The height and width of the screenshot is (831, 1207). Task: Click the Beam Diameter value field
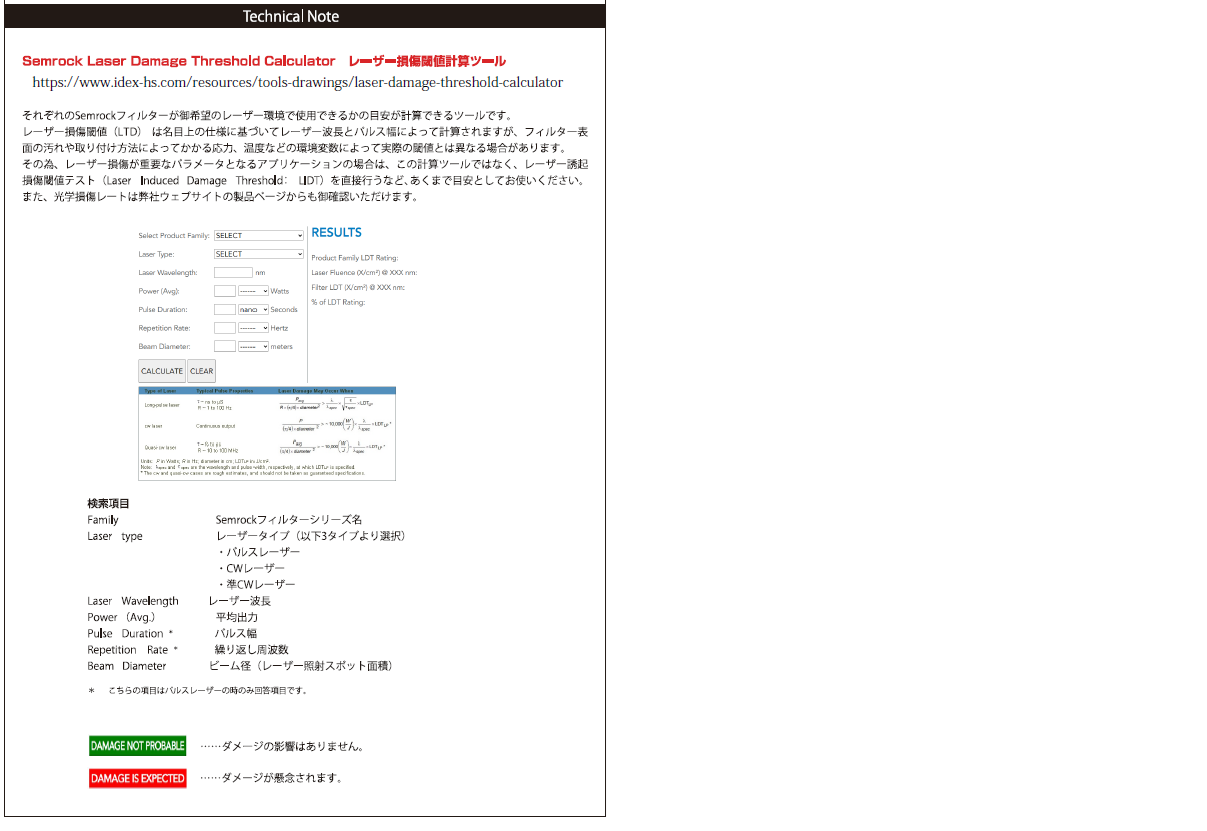[225, 345]
